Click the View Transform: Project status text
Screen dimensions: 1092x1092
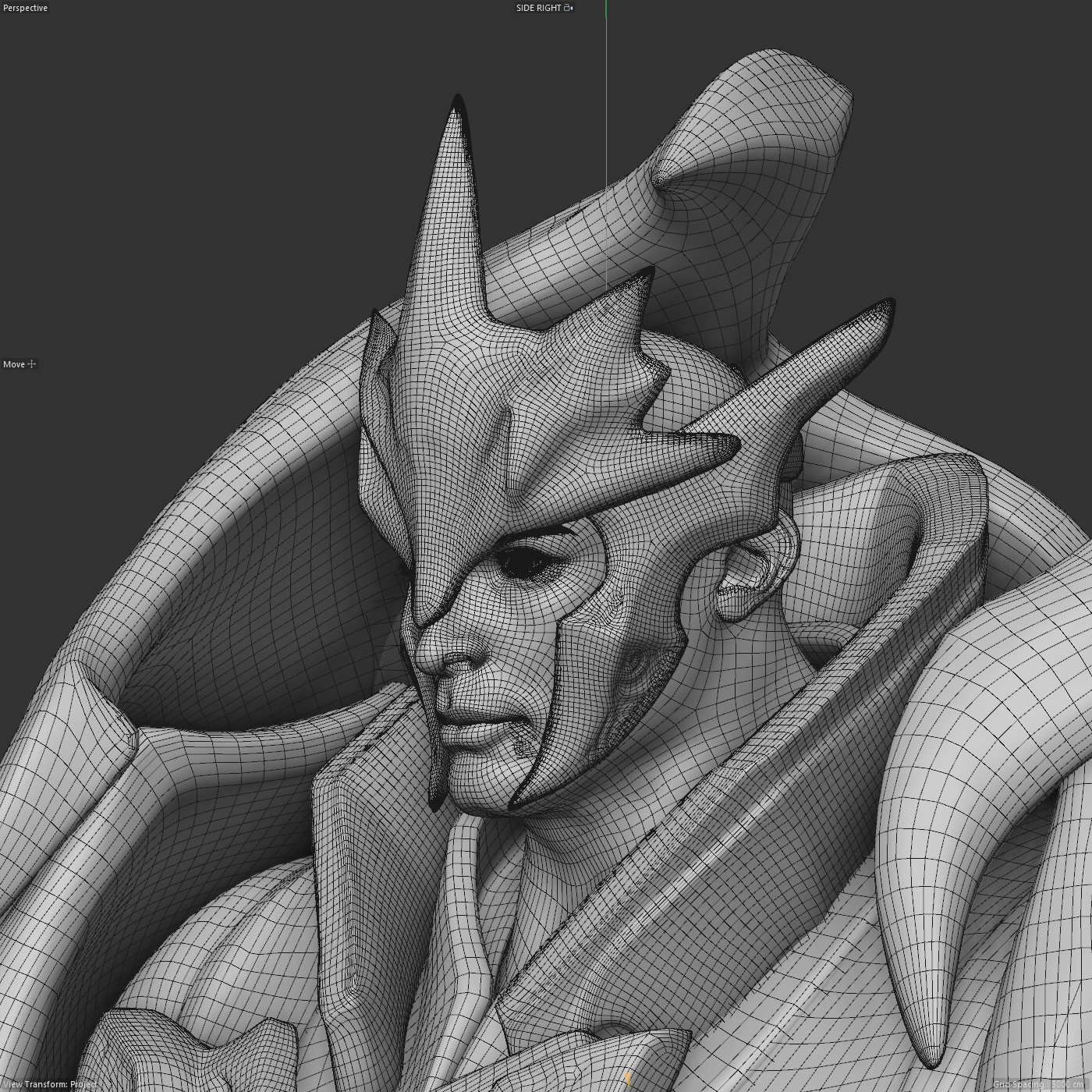50,1084
